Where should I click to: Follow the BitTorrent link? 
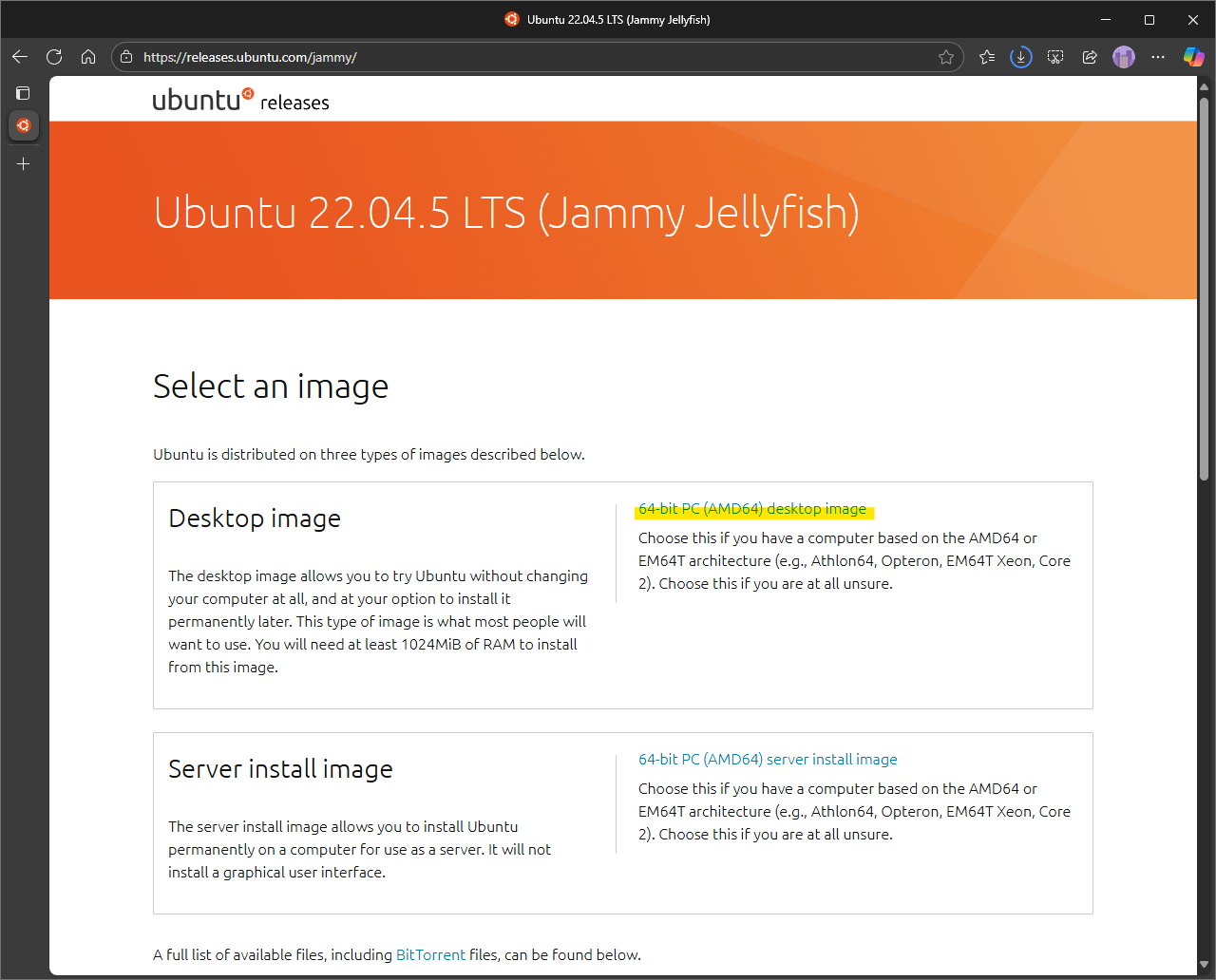tap(430, 955)
